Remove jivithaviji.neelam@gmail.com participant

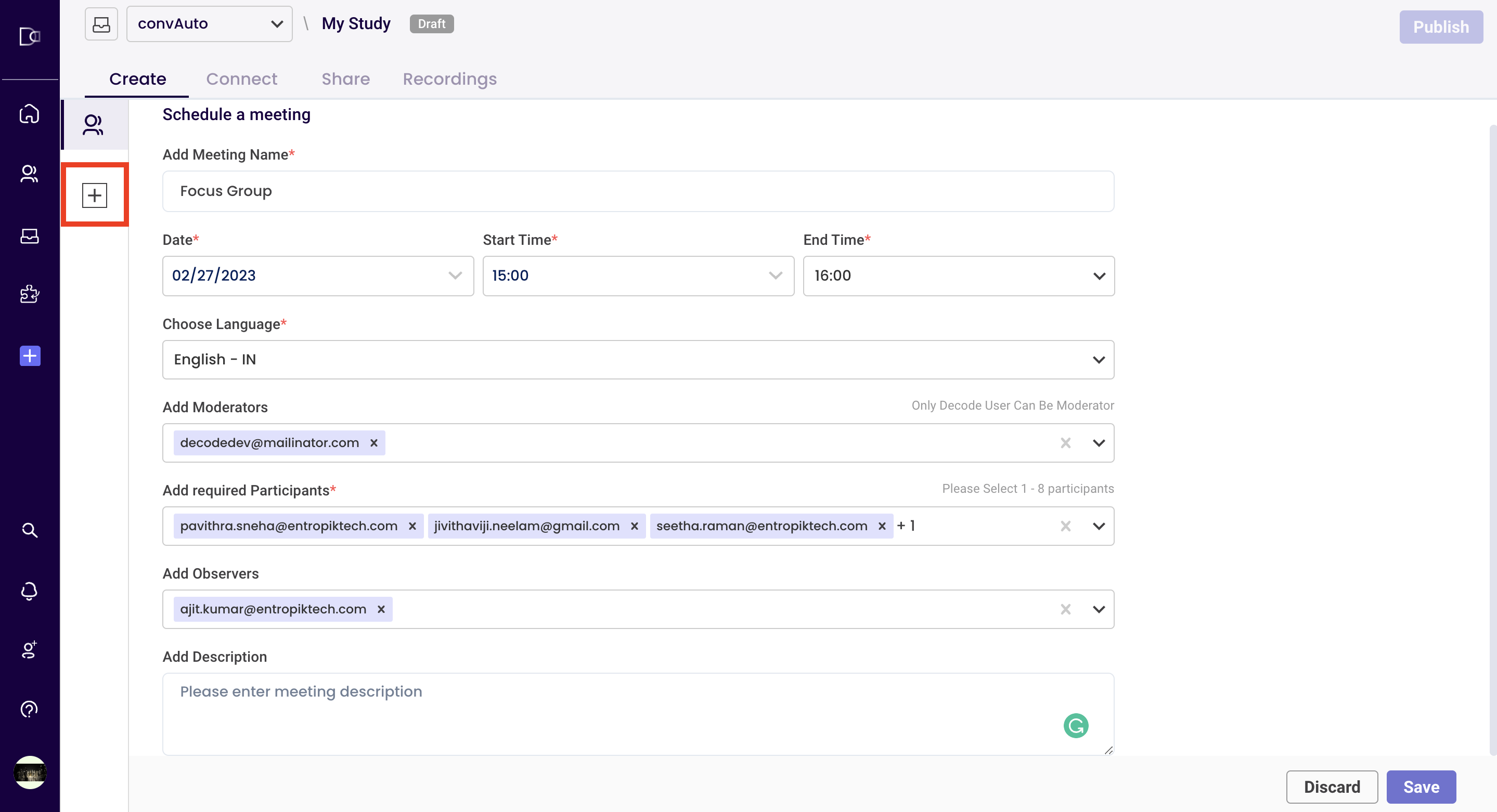click(x=634, y=526)
